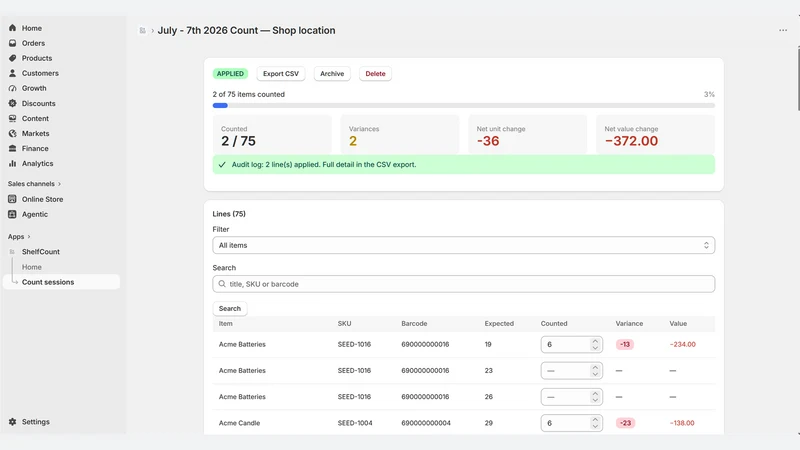Click the Orders inbox icon
The width and height of the screenshot is (800, 450).
click(12, 43)
